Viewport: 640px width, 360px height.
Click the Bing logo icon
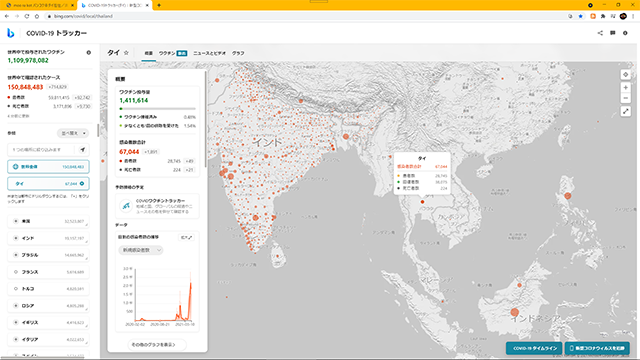pos(11,33)
